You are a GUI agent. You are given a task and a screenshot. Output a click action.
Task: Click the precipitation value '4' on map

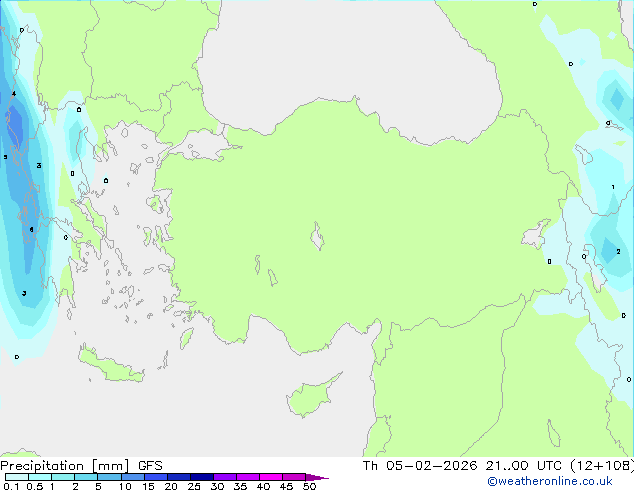(14, 94)
